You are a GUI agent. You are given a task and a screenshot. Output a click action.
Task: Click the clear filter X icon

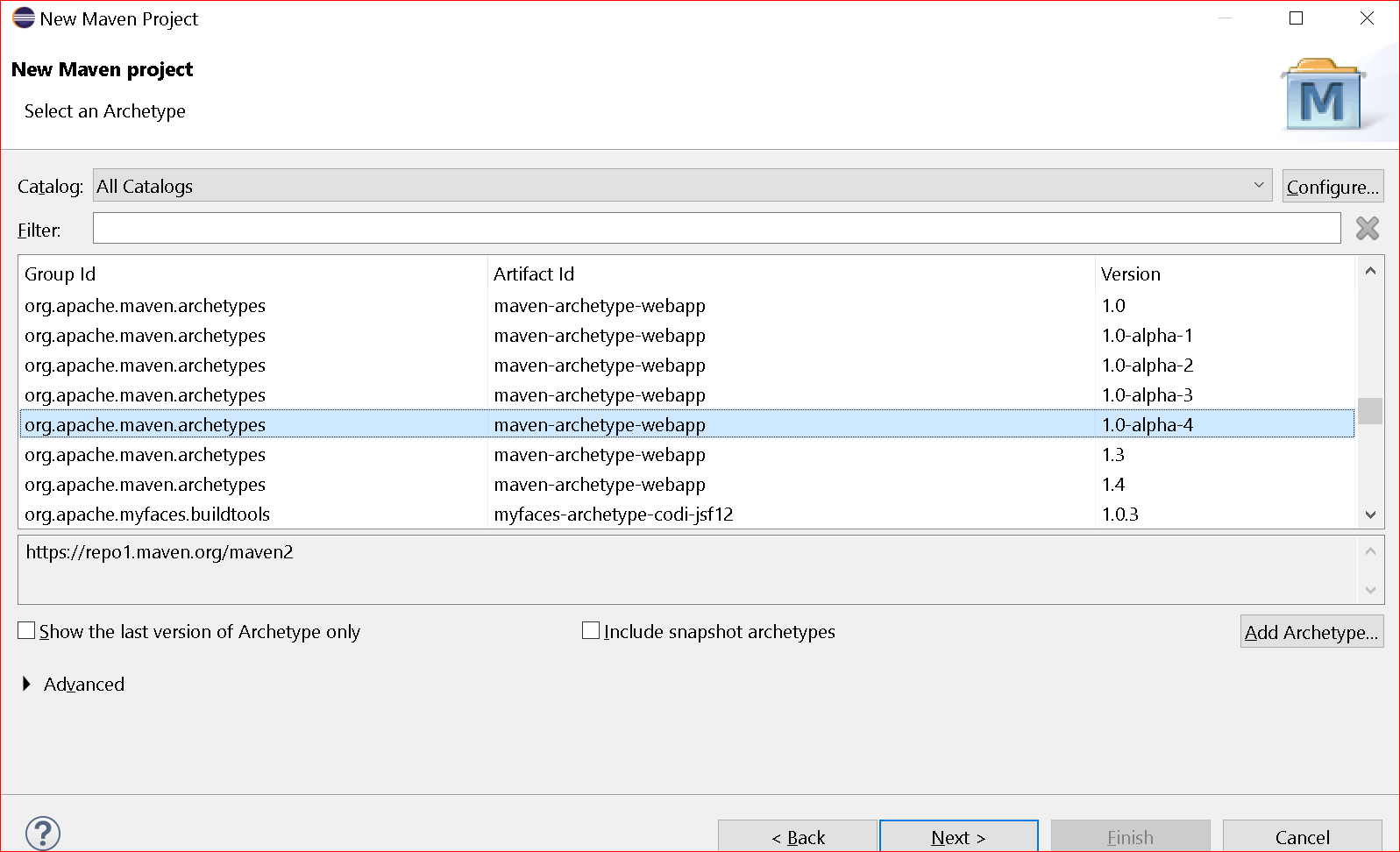click(x=1367, y=229)
